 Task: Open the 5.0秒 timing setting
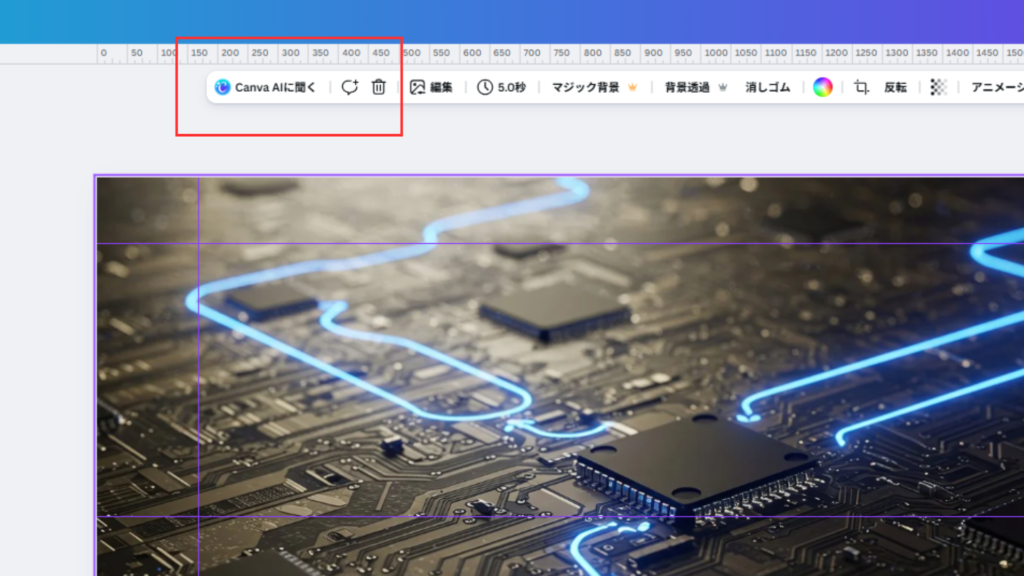501,87
